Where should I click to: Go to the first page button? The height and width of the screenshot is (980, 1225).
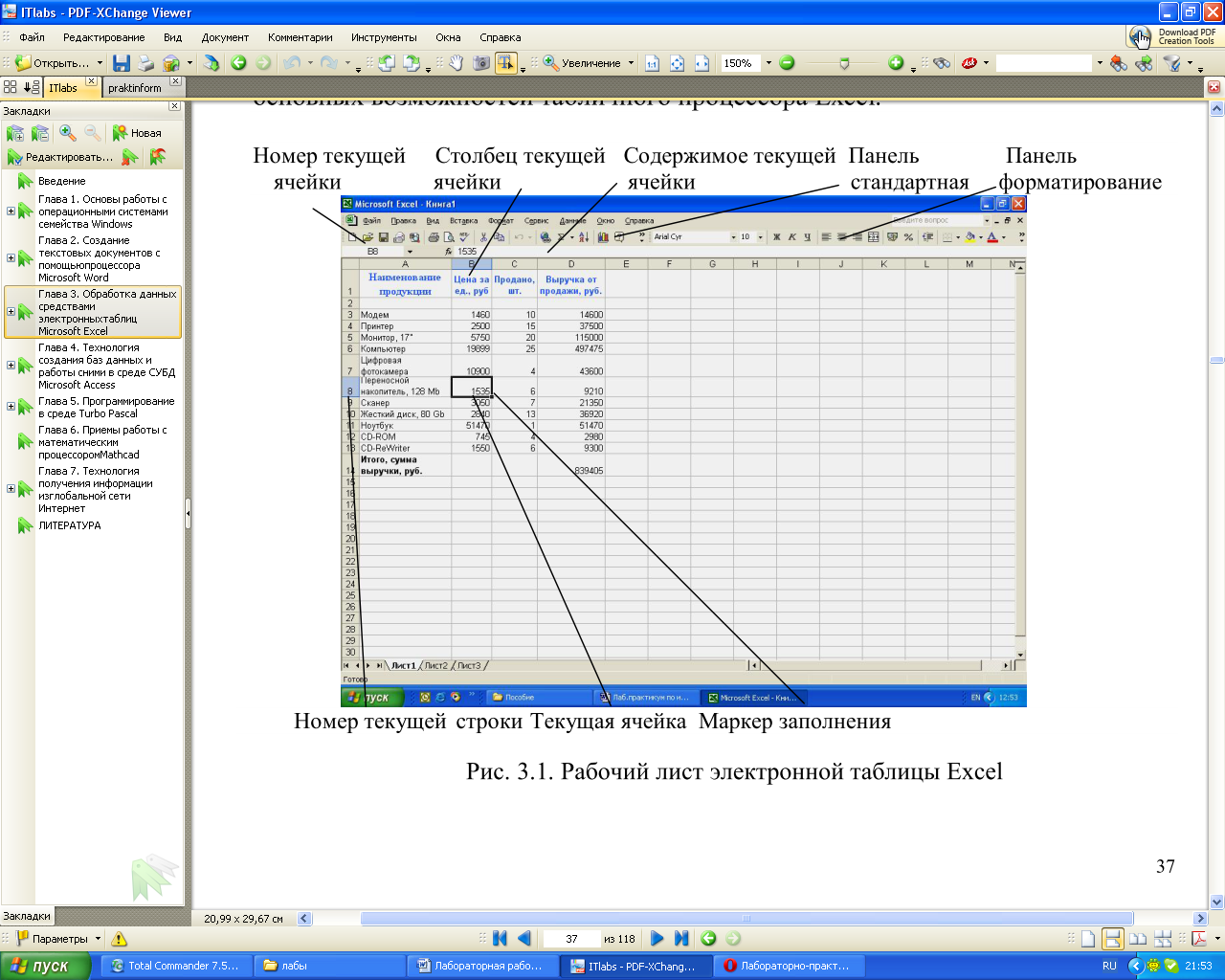click(x=500, y=939)
